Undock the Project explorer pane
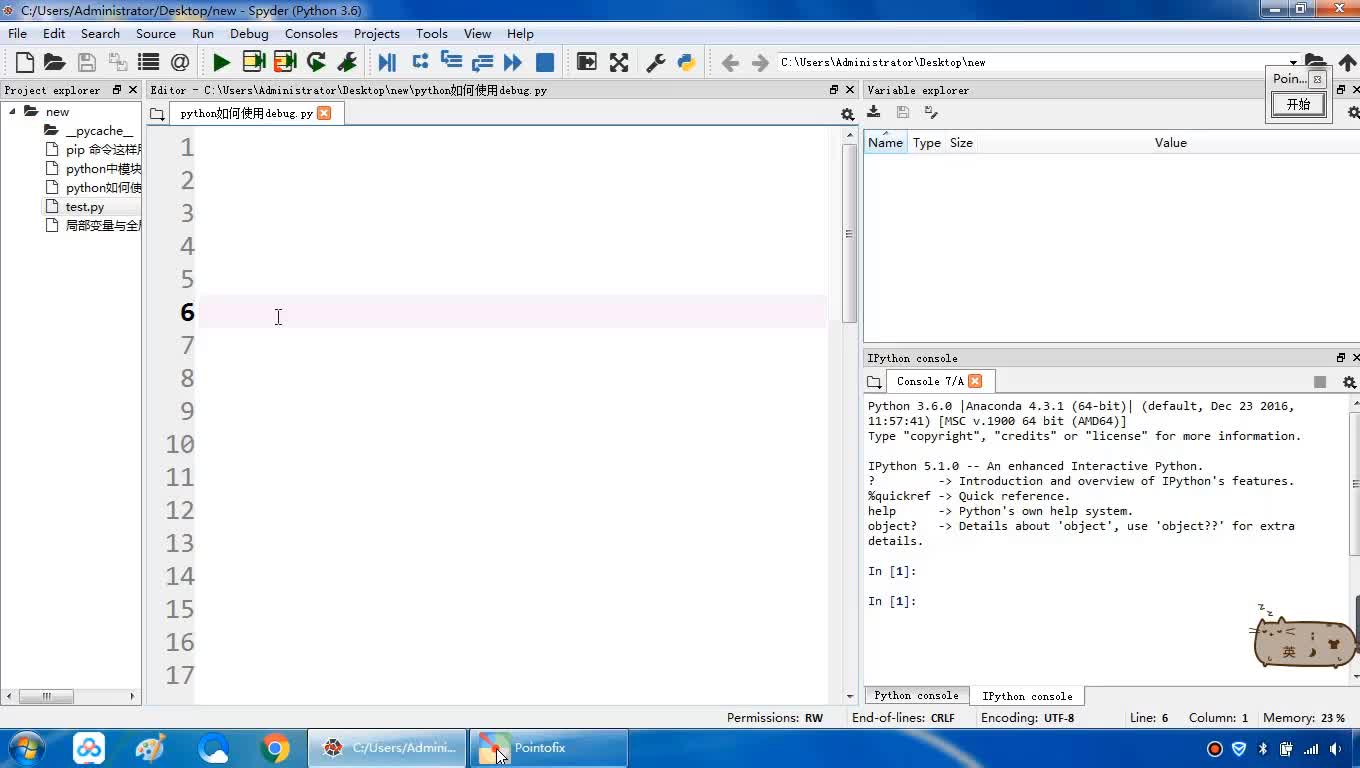The image size is (1360, 768). [x=117, y=90]
